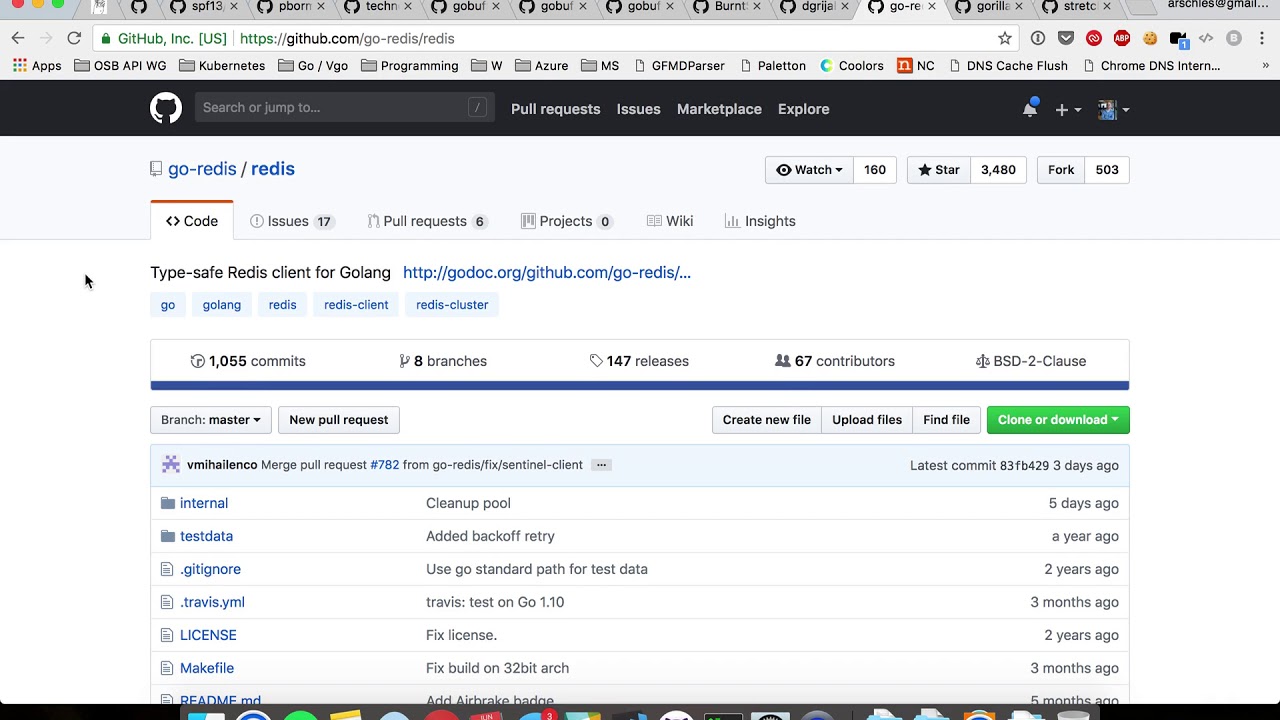Bookmark page with the star icon in address bar
This screenshot has height=720, width=1280.
point(1005,38)
